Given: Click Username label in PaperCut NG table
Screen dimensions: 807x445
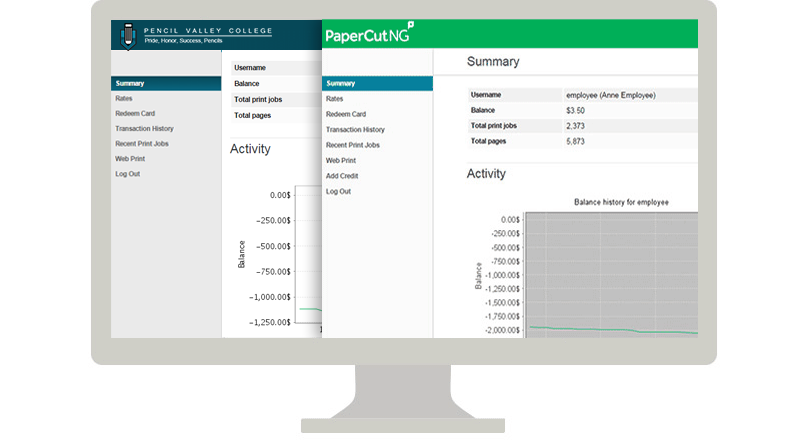Looking at the screenshot, I should [x=486, y=95].
